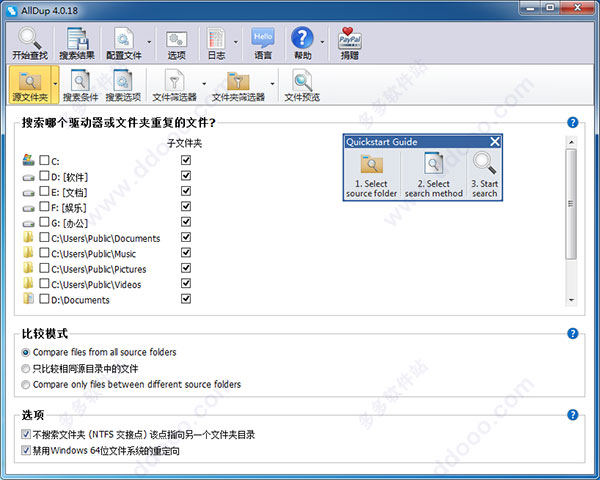The image size is (600, 480).
Task: Click the C:\Users\Public\Videos path text
Action: point(96,285)
